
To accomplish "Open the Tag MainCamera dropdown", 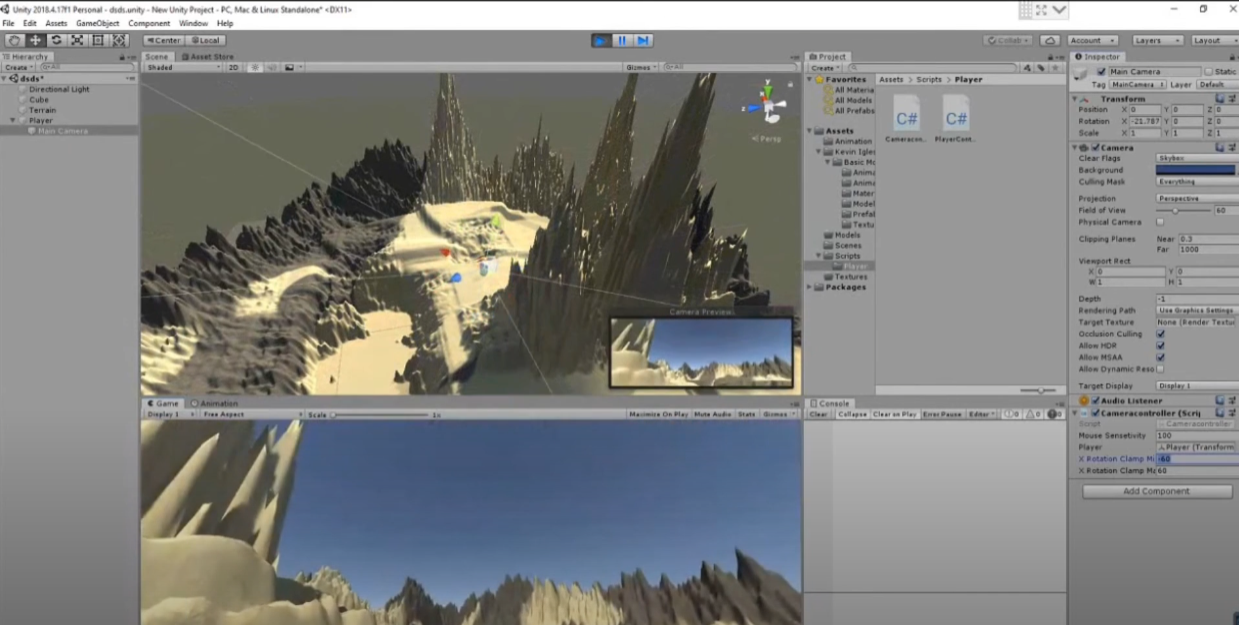I will [x=1138, y=85].
